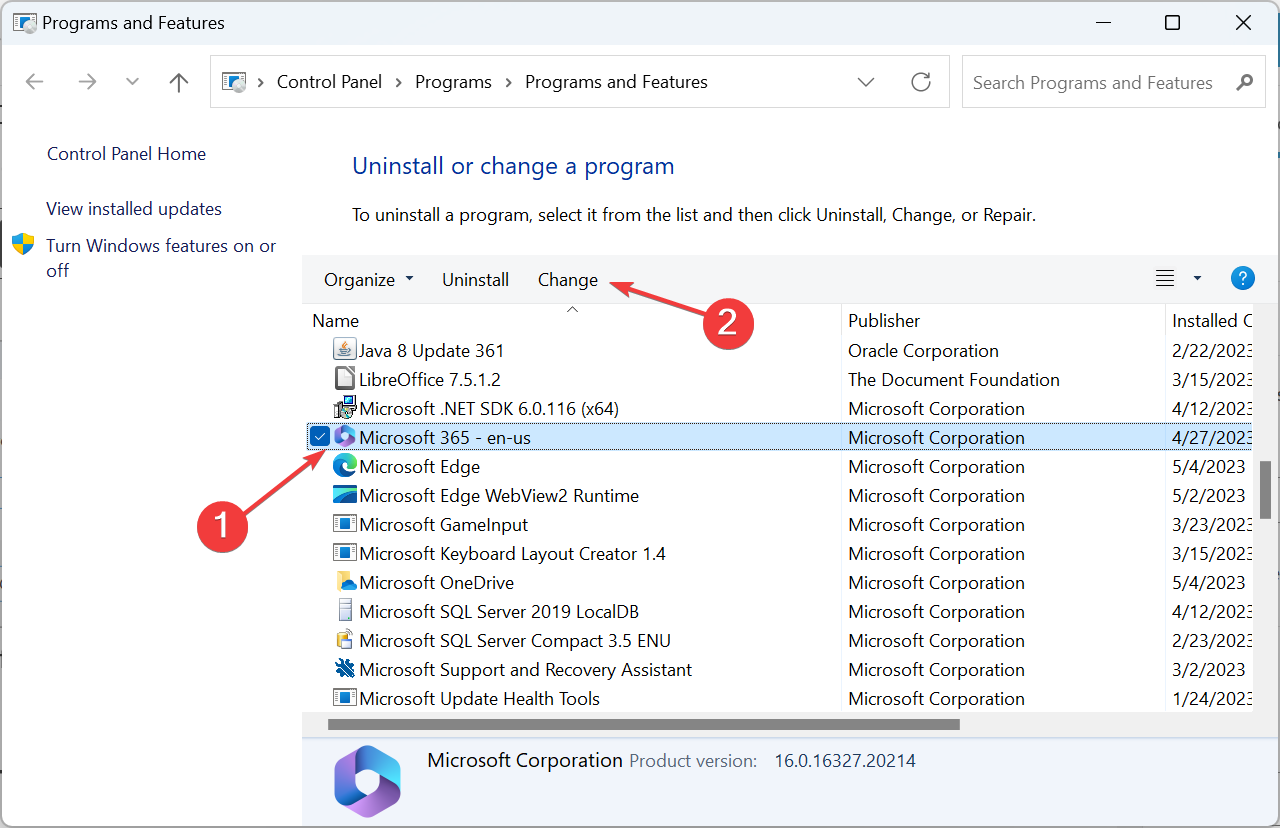Expand the view options dropdown arrow
Viewport: 1280px width, 828px height.
tap(1197, 279)
